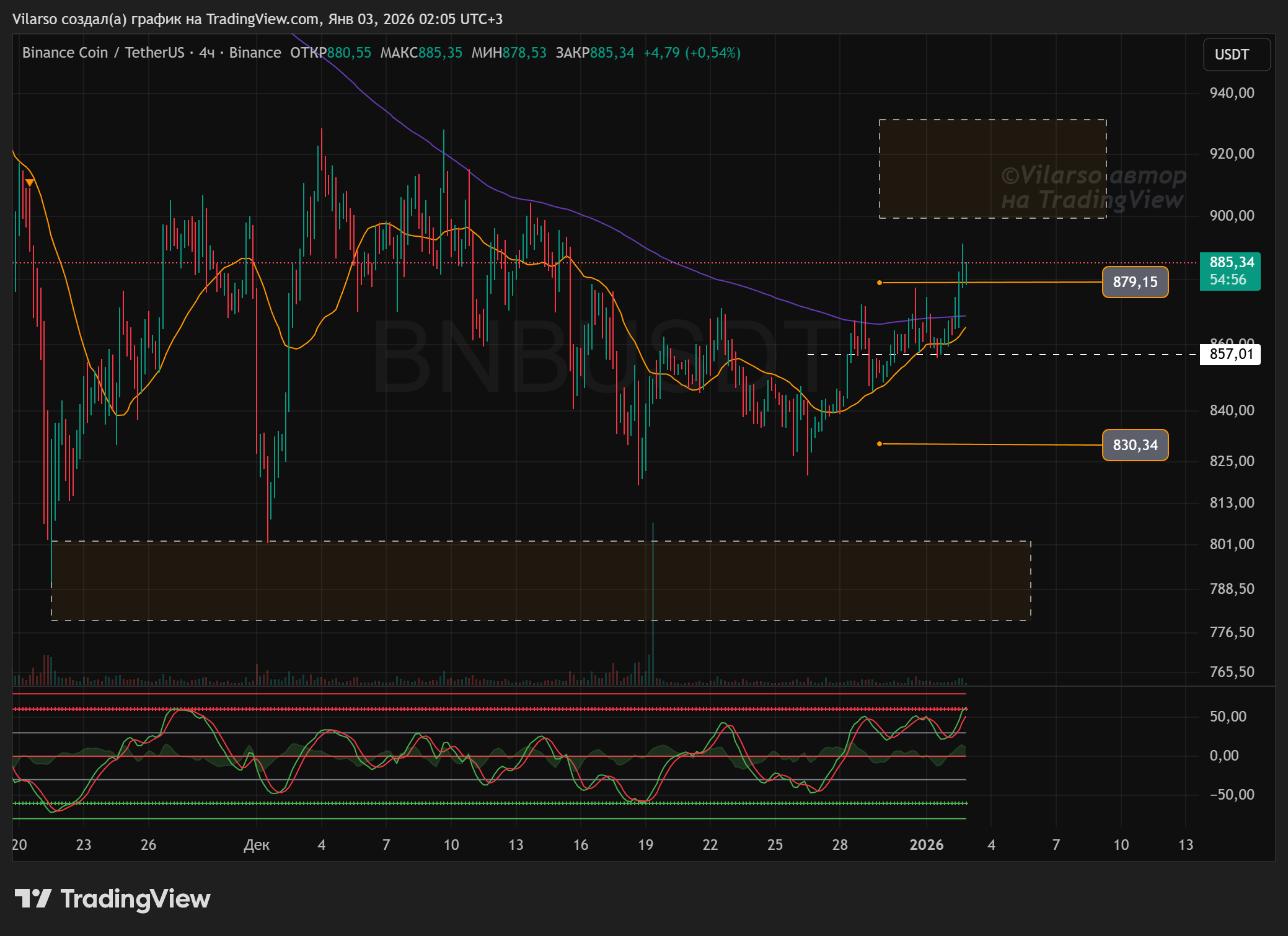Click the Vilarso chart caption header
Screen dimensions: 1288x936
coord(257,19)
